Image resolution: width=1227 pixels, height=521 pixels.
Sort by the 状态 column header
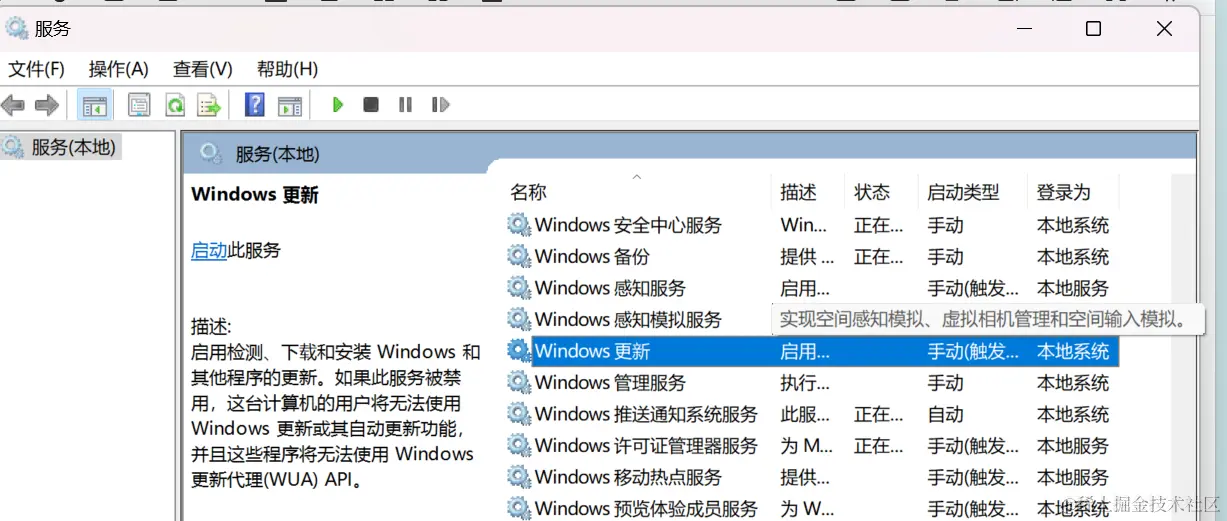coord(872,192)
